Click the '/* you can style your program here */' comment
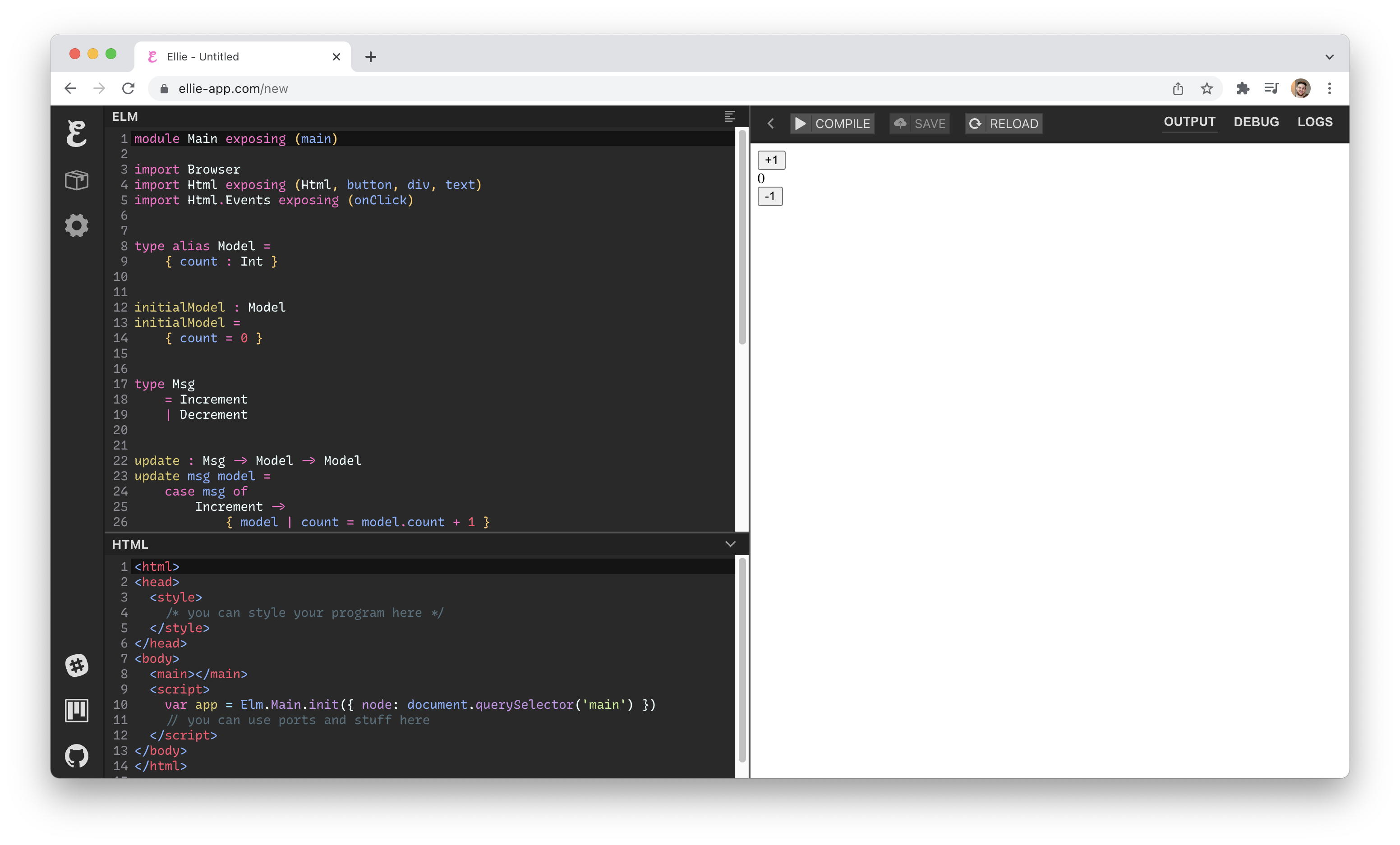 [304, 613]
